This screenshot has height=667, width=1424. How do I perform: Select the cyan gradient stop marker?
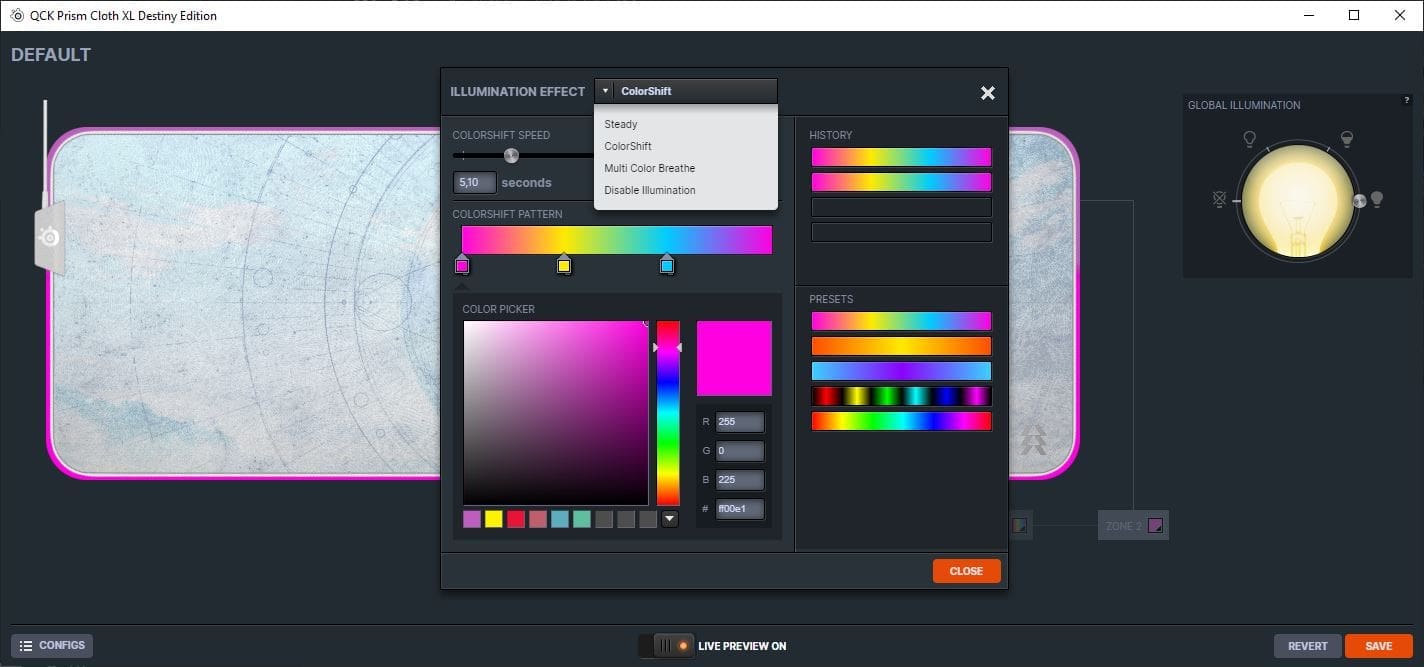point(667,265)
